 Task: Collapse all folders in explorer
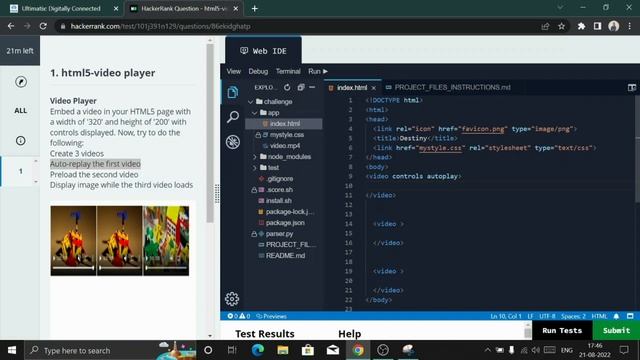(x=301, y=87)
